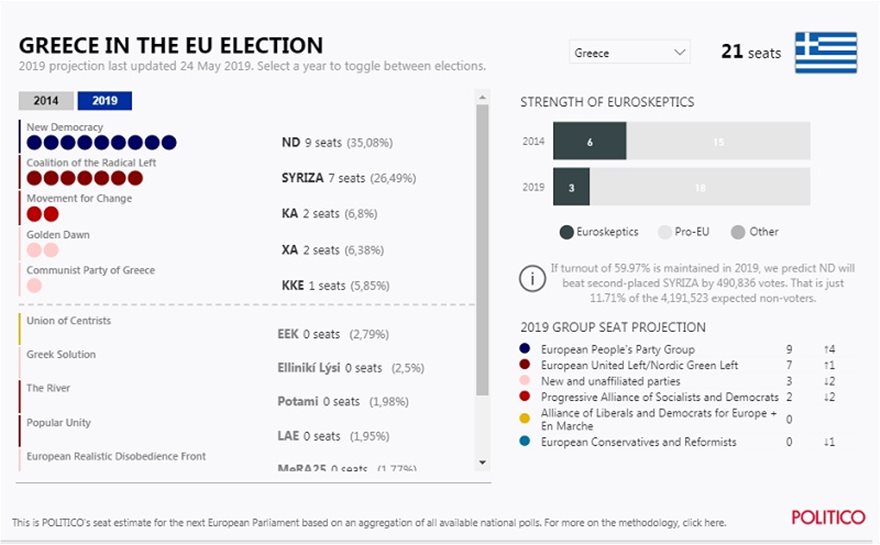880x545 pixels.
Task: Select European United Left/Nordic Green Left row
Action: point(638,365)
